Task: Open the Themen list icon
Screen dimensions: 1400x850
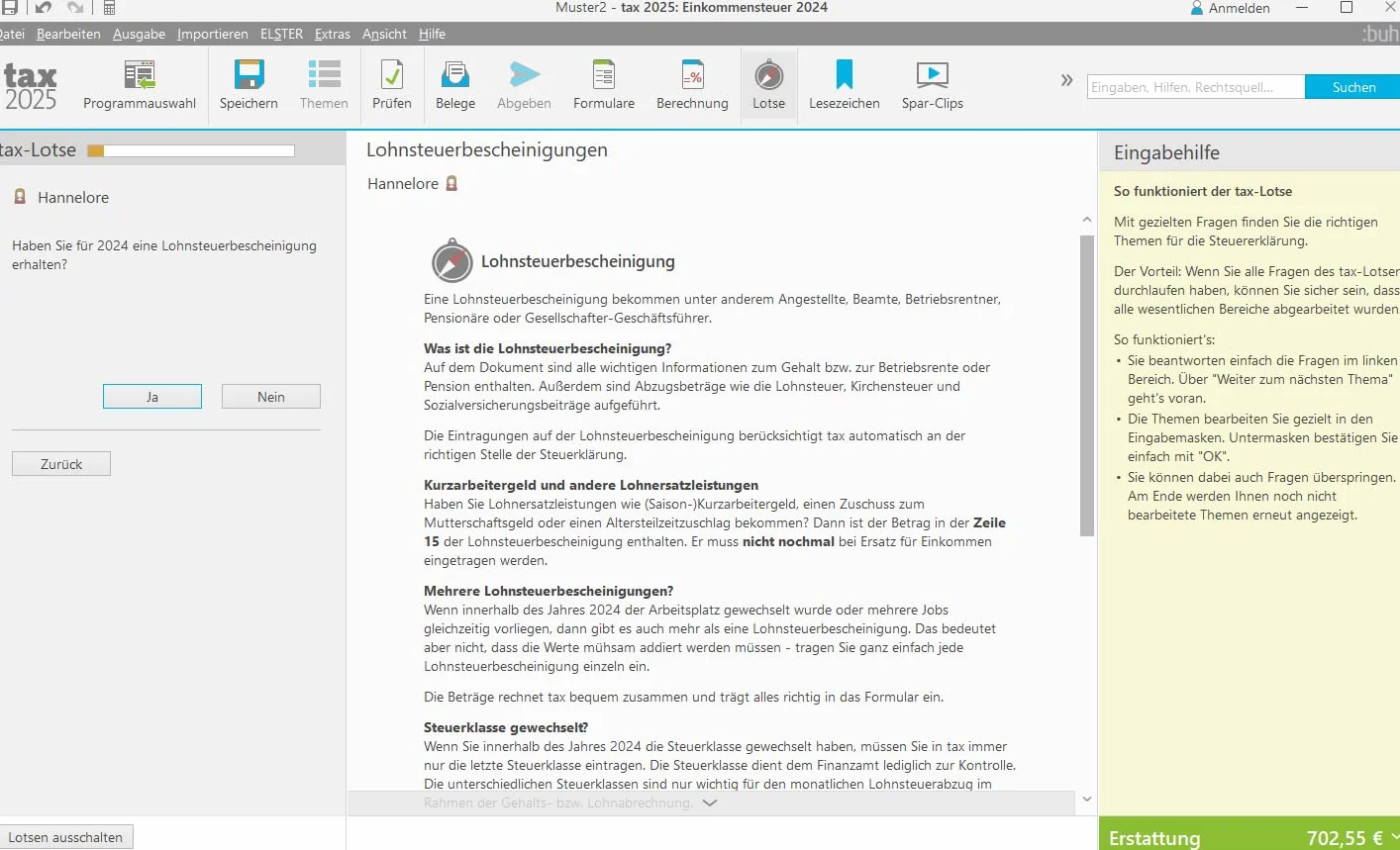Action: (324, 75)
